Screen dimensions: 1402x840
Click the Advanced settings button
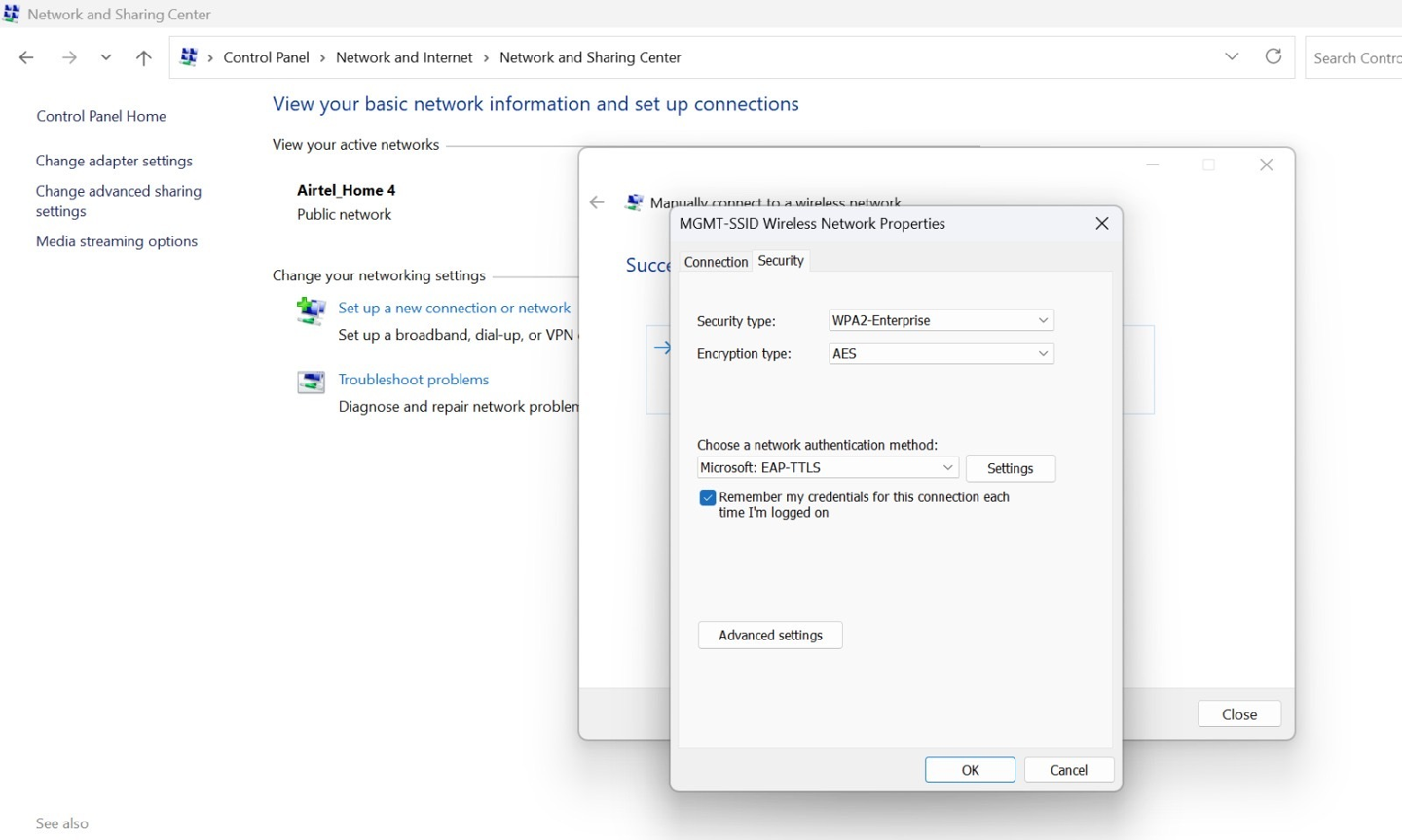click(769, 635)
